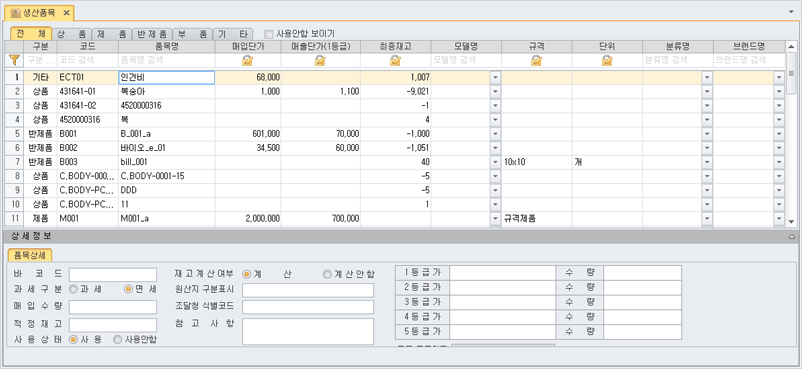Image resolution: width=802 pixels, height=369 pixels.
Task: Click the 규격 filter edit icon
Action: [x=536, y=60]
